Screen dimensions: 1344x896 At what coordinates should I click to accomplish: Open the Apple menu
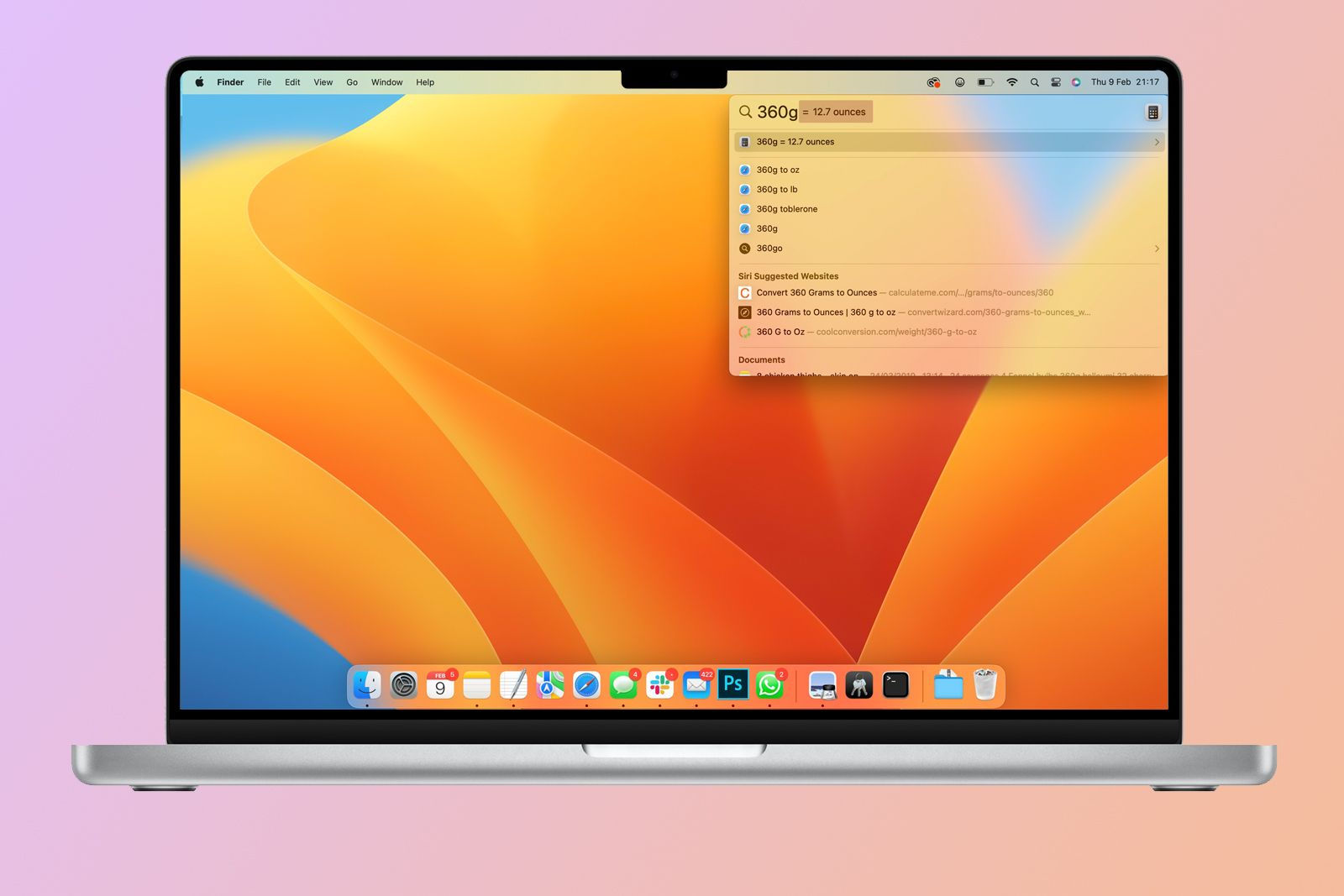click(x=200, y=82)
